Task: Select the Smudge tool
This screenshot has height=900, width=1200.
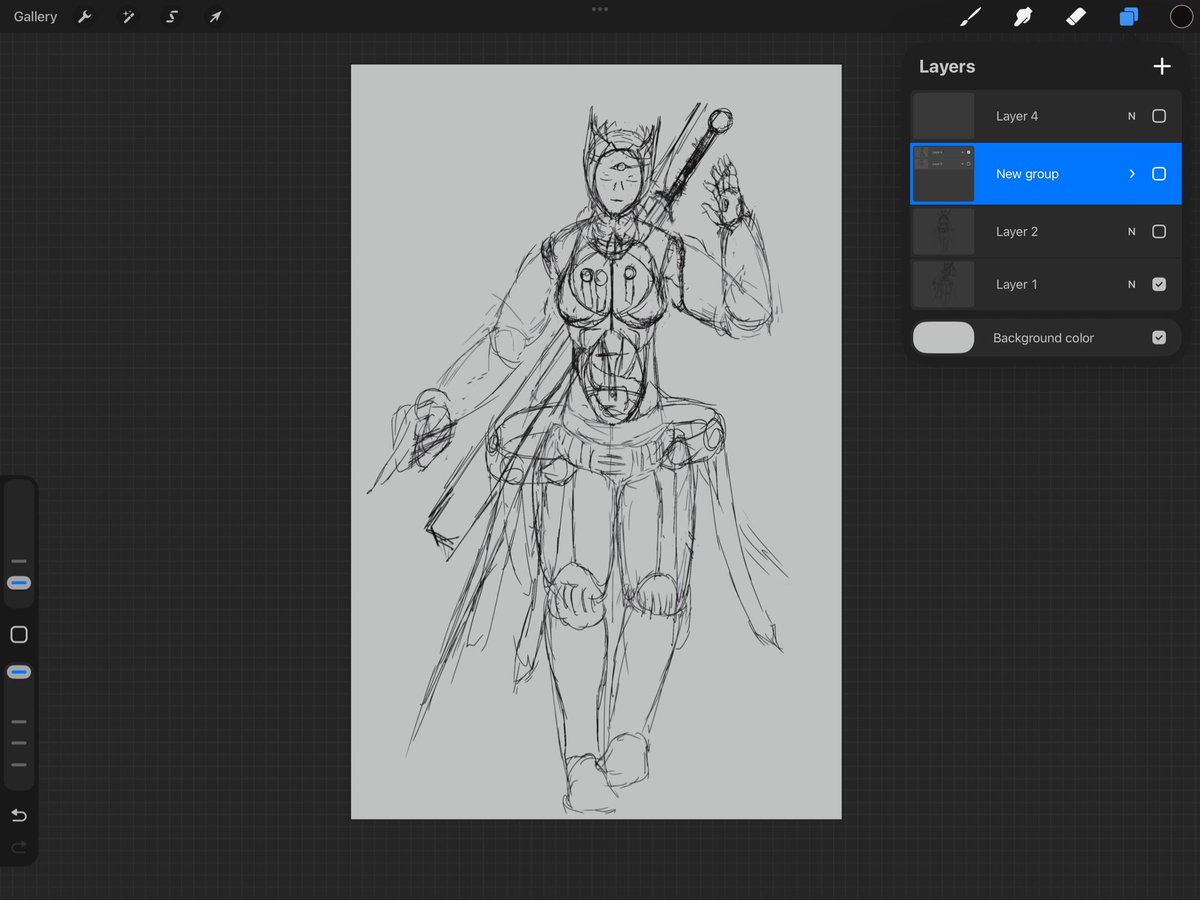Action: pos(1023,17)
